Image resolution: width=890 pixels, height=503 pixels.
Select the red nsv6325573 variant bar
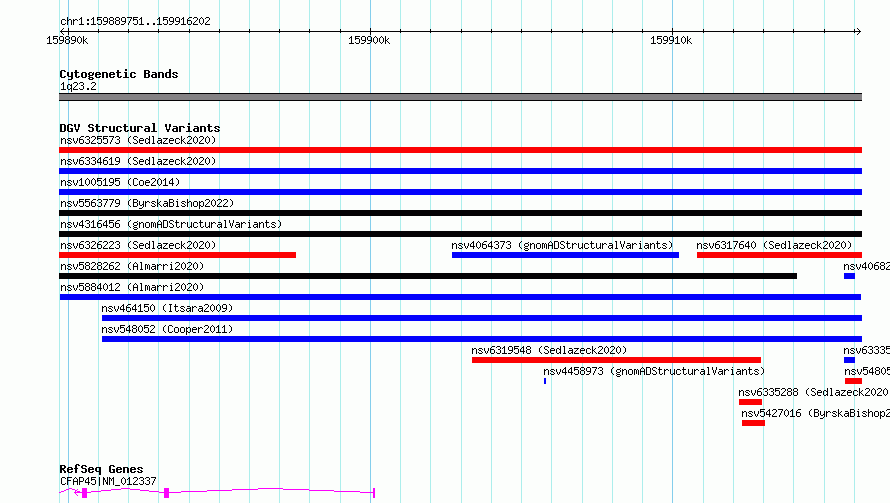point(460,150)
